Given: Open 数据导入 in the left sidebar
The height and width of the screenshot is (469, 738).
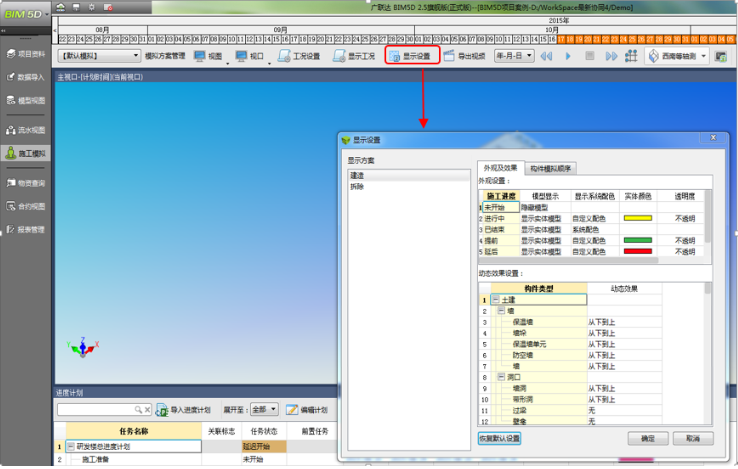Looking at the screenshot, I should point(26,77).
